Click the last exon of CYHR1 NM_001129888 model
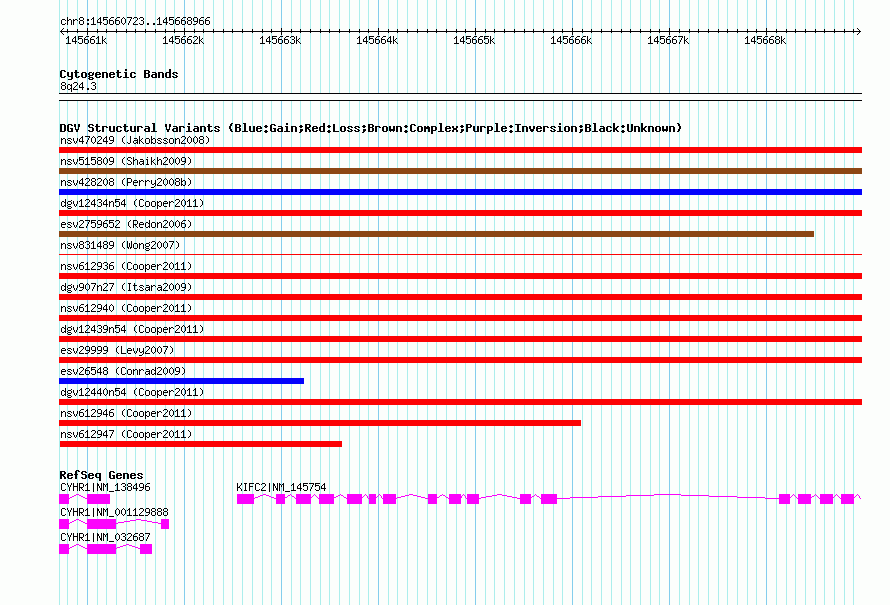 (165, 524)
